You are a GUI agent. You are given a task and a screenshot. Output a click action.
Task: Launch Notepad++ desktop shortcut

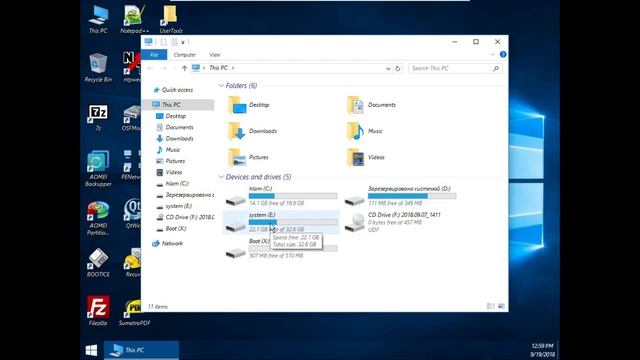[x=134, y=19]
